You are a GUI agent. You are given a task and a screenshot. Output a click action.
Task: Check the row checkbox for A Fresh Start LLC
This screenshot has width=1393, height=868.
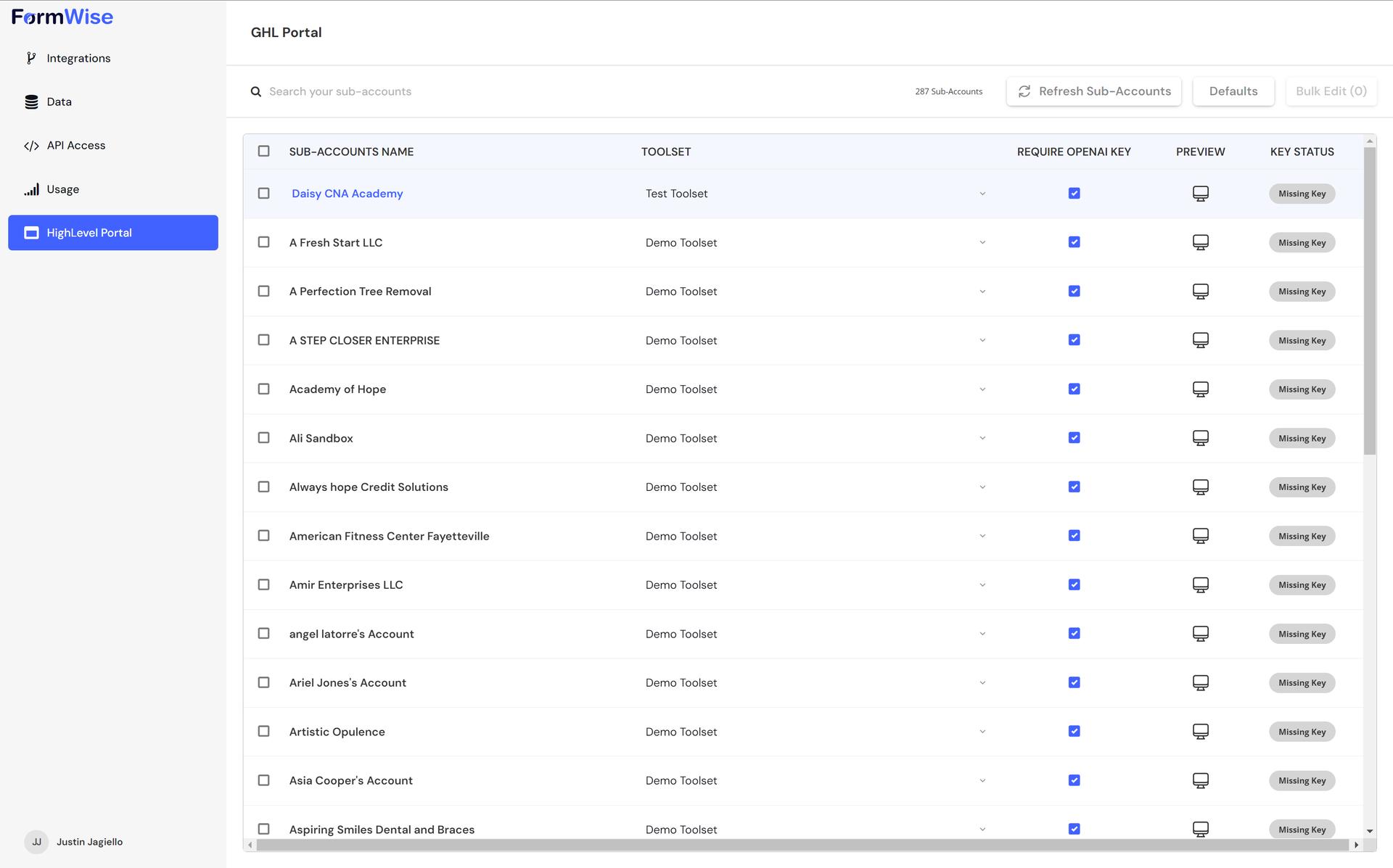[x=263, y=242]
